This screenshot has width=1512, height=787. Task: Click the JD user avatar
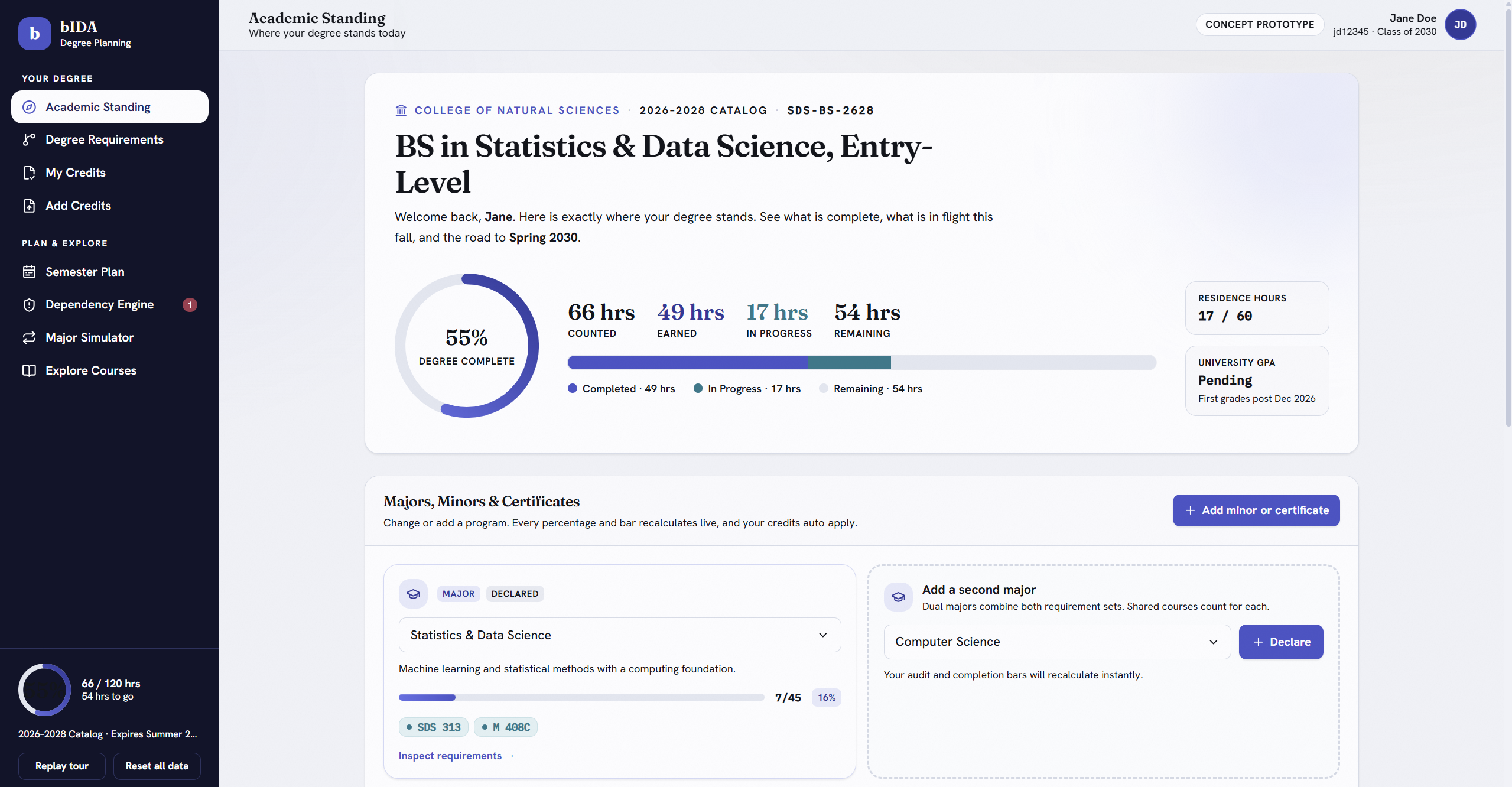tap(1460, 25)
